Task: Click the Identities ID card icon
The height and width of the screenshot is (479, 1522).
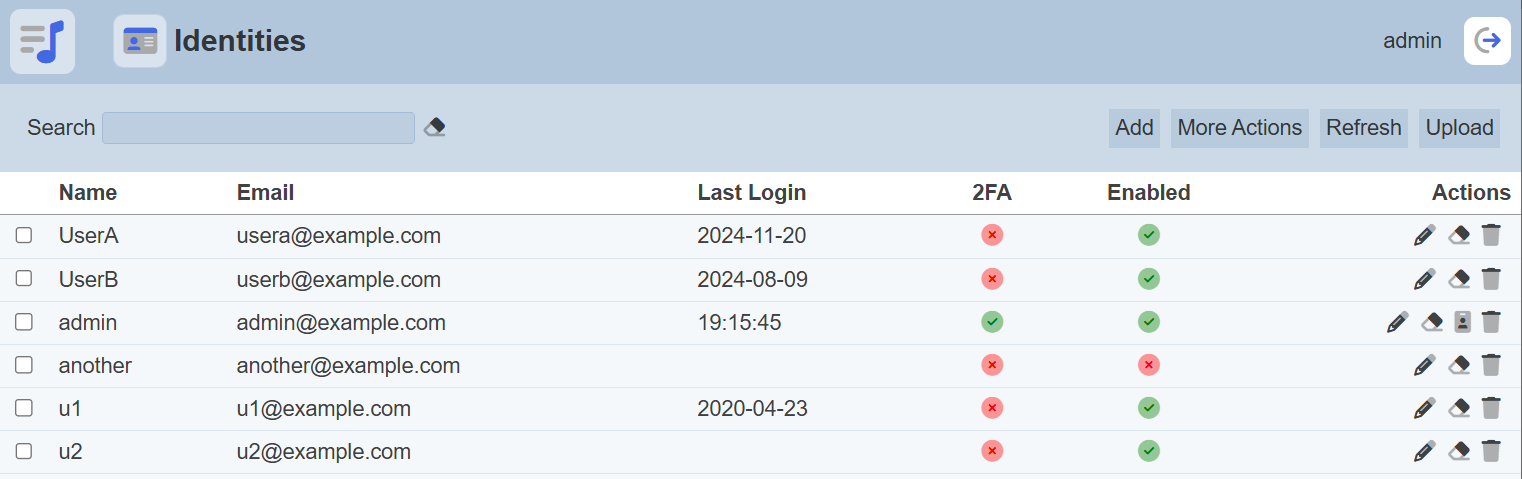Action: tap(140, 41)
